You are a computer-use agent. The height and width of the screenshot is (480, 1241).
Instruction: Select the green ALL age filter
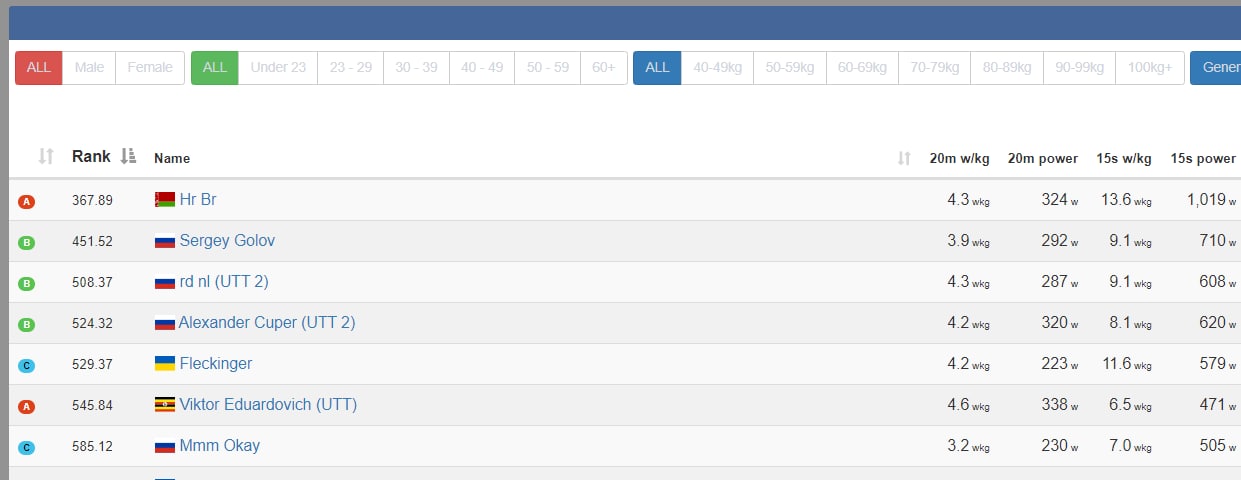(215, 68)
